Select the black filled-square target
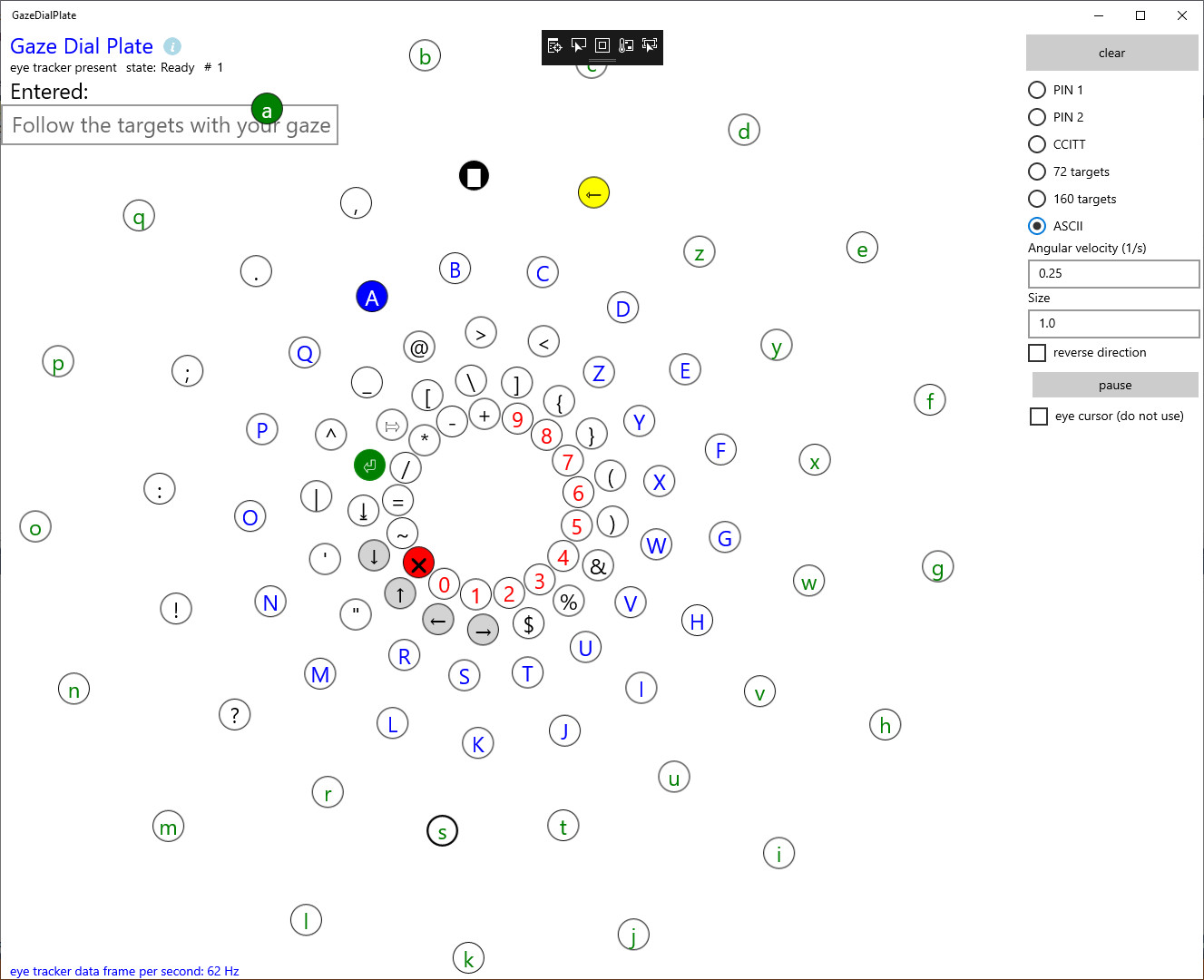 point(474,175)
